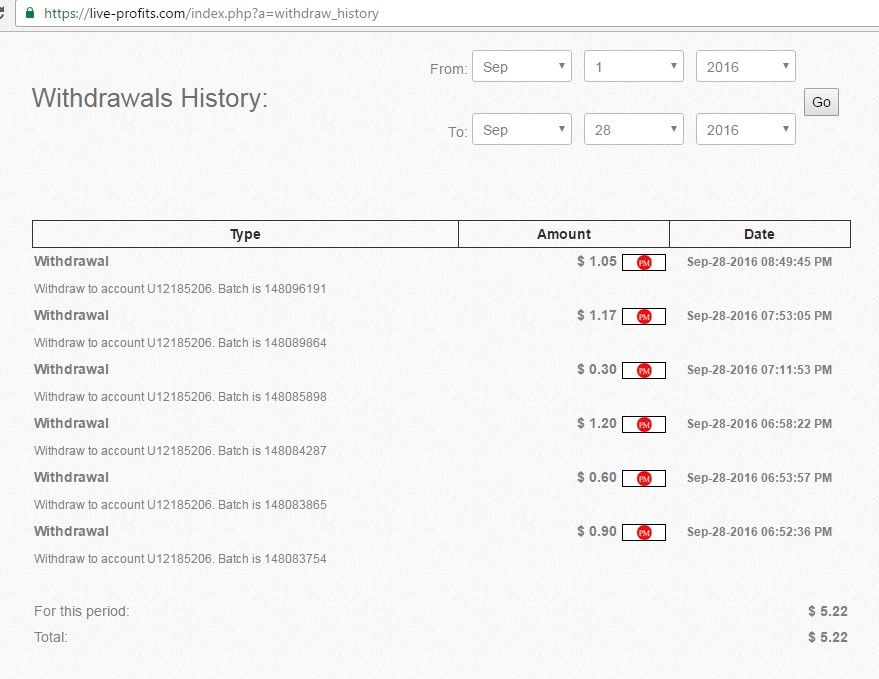
Task: Click the Perfect Money icon beside $ 0.90
Action: 644,533
